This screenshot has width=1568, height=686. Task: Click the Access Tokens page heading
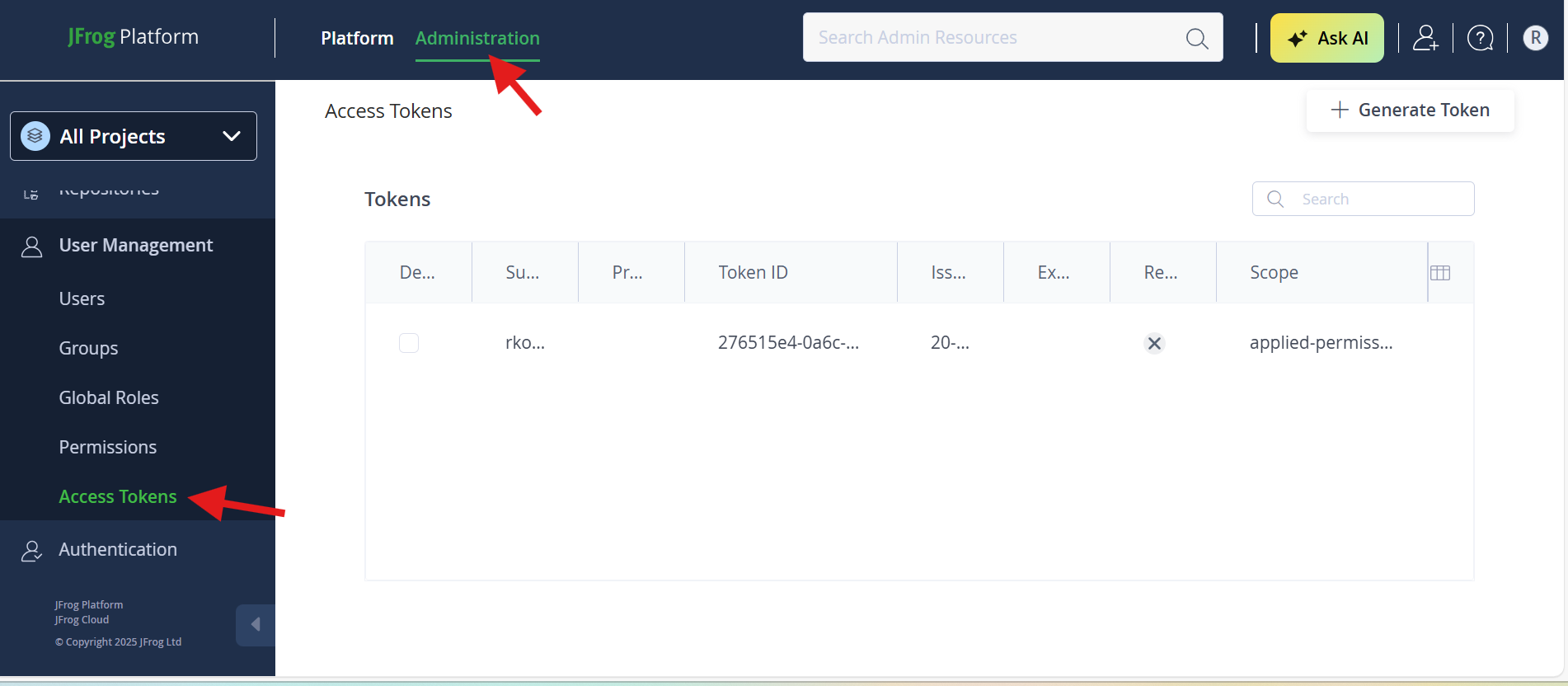click(388, 110)
